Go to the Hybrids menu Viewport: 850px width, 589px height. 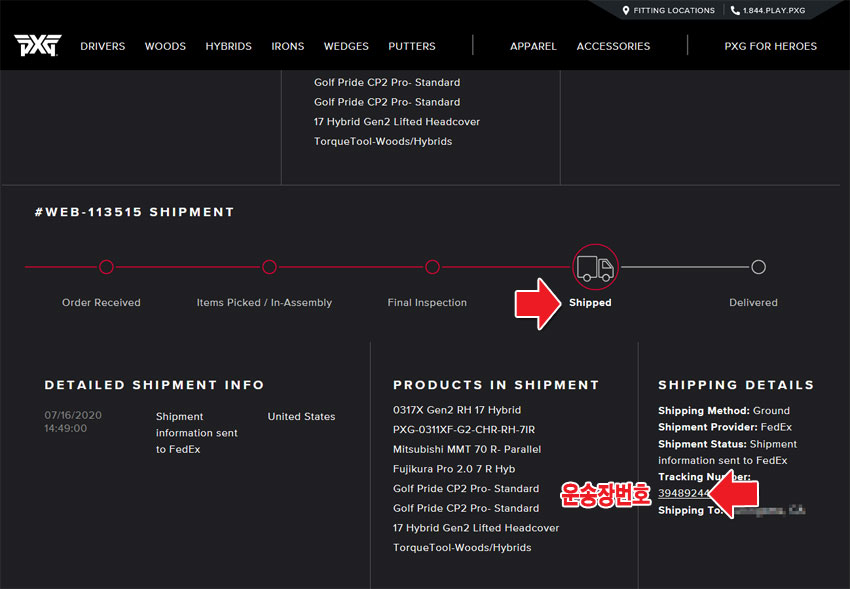click(x=228, y=47)
